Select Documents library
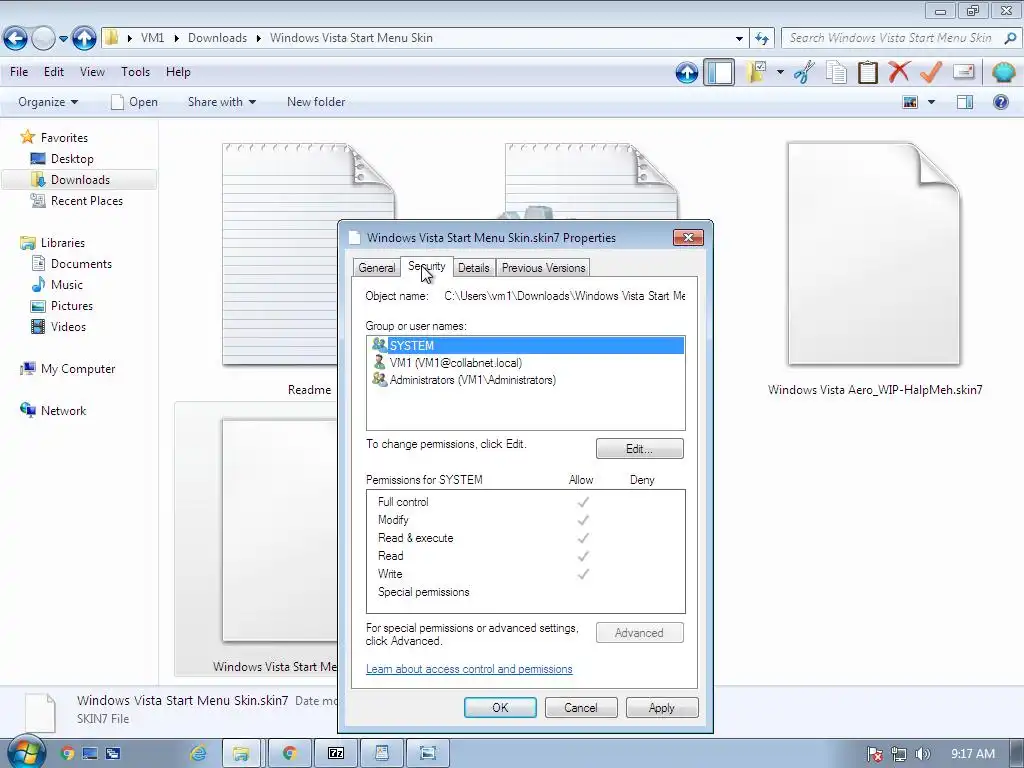 pos(81,264)
